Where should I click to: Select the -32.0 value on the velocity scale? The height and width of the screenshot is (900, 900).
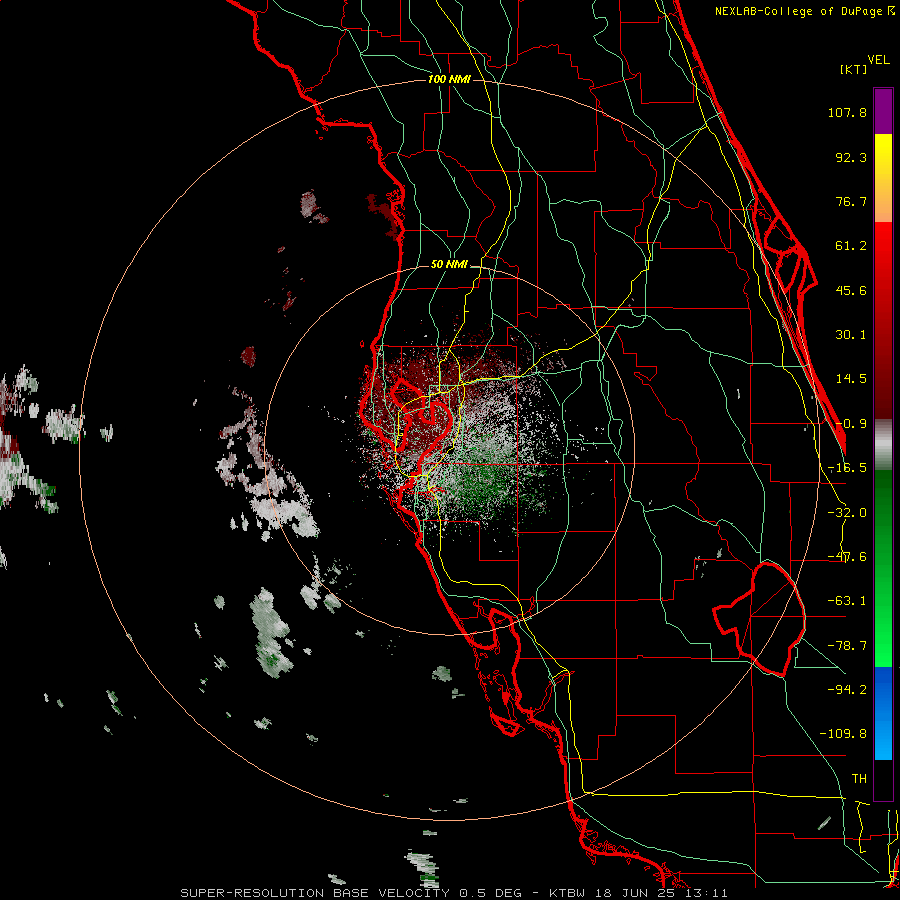(847, 513)
